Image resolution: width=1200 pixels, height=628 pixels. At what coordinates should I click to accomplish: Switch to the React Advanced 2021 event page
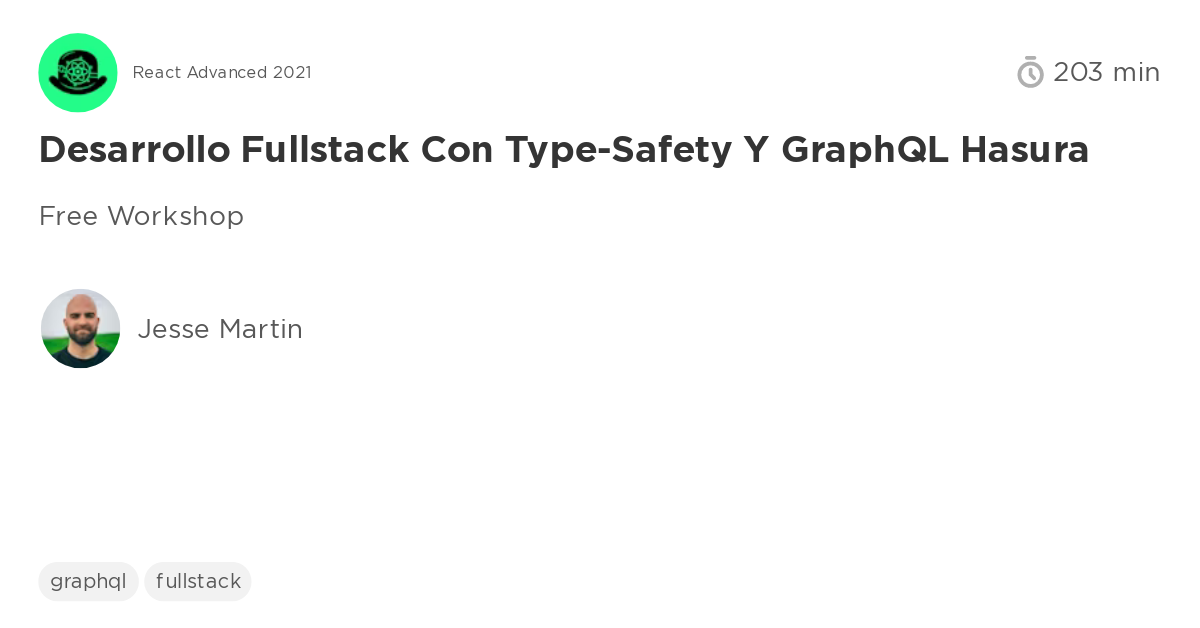(x=222, y=72)
